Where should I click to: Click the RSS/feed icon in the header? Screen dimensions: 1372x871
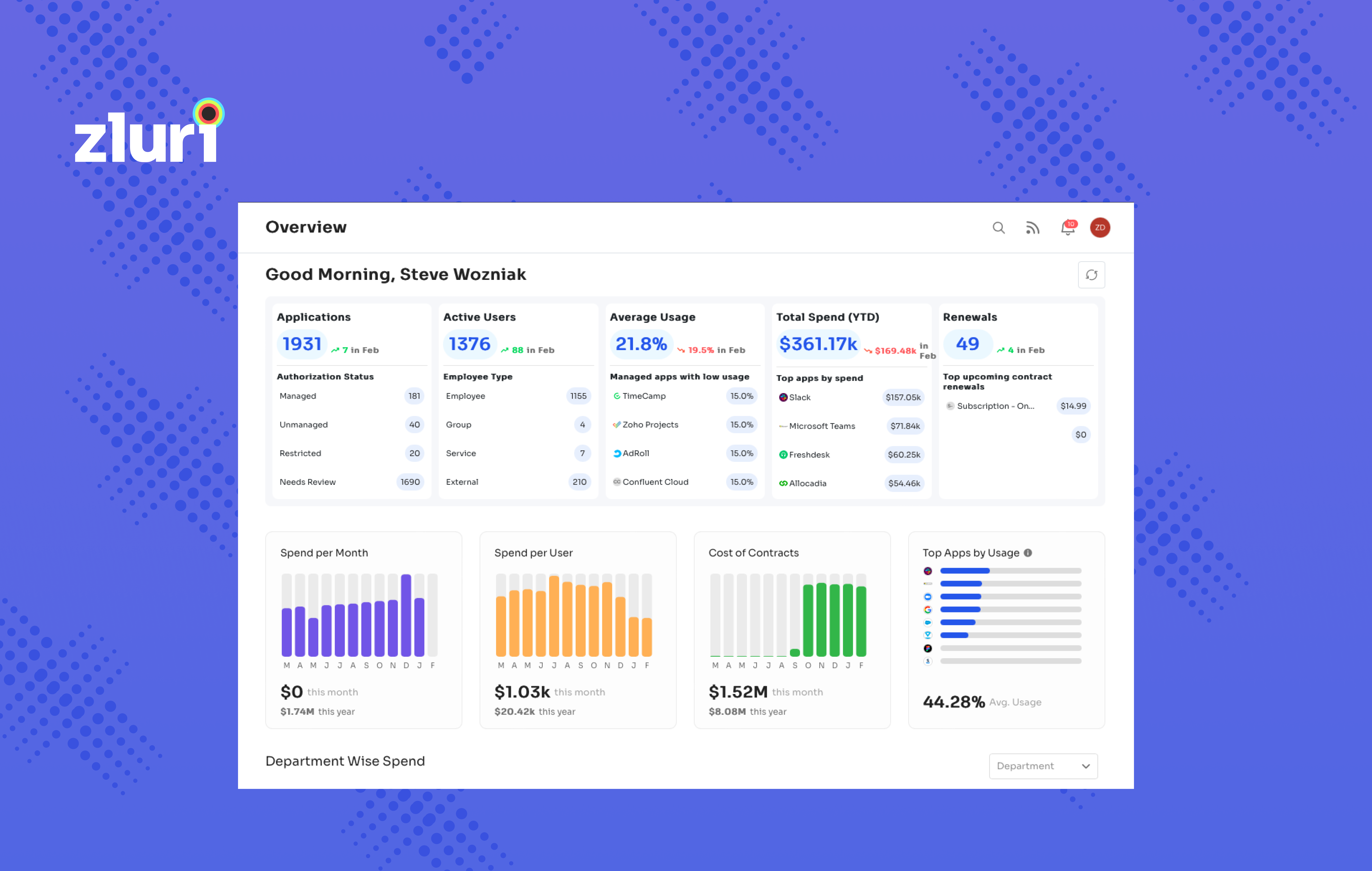[x=1031, y=228]
